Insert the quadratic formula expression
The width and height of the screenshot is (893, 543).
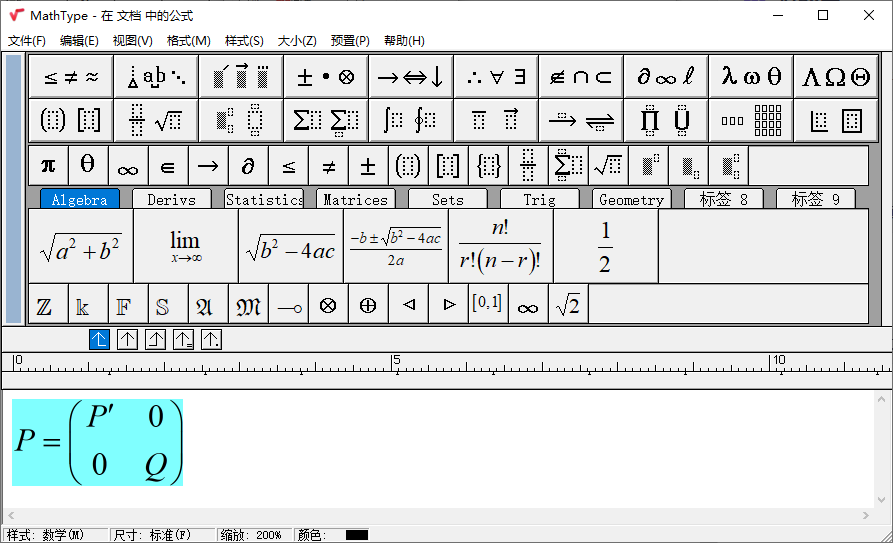(396, 246)
